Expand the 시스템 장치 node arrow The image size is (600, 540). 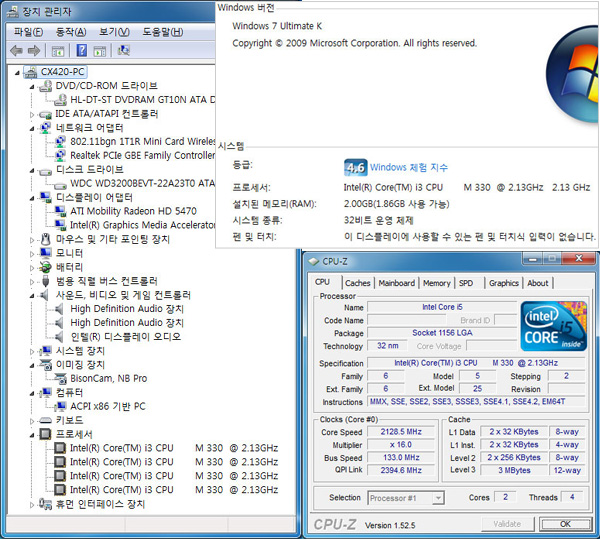click(32, 351)
